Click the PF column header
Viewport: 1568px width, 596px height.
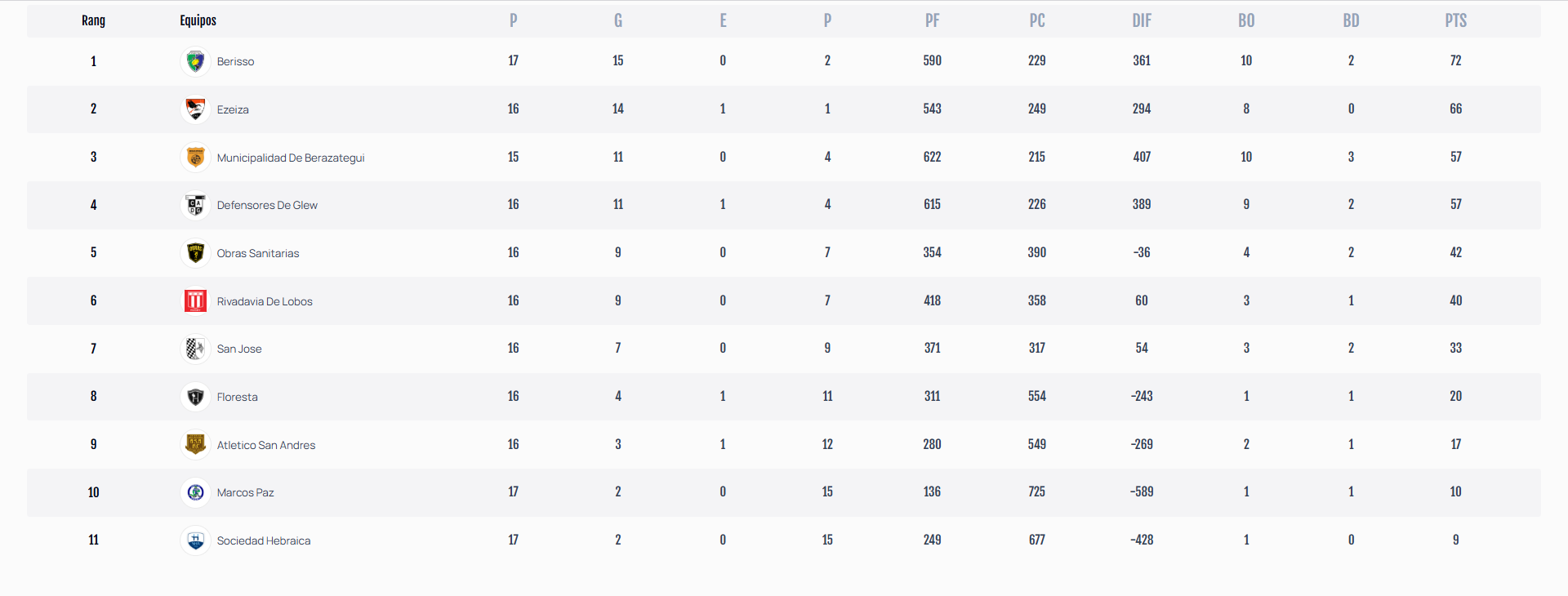click(x=932, y=21)
